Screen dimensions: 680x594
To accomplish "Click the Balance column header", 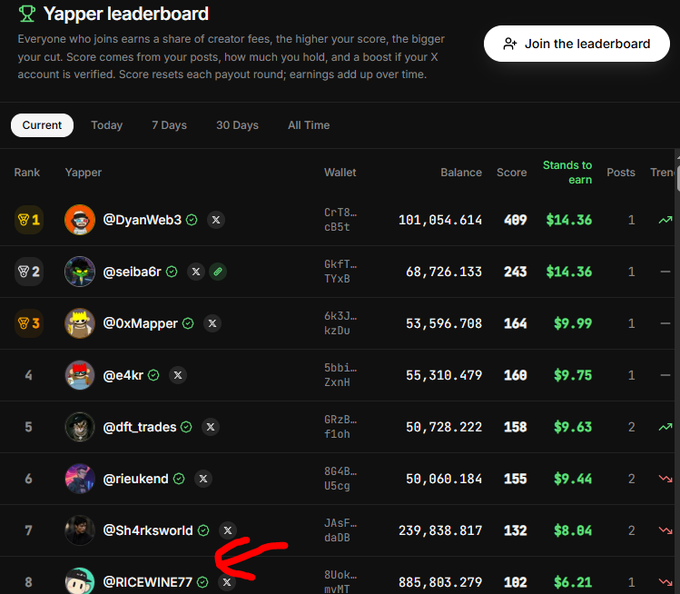I will 461,173.
